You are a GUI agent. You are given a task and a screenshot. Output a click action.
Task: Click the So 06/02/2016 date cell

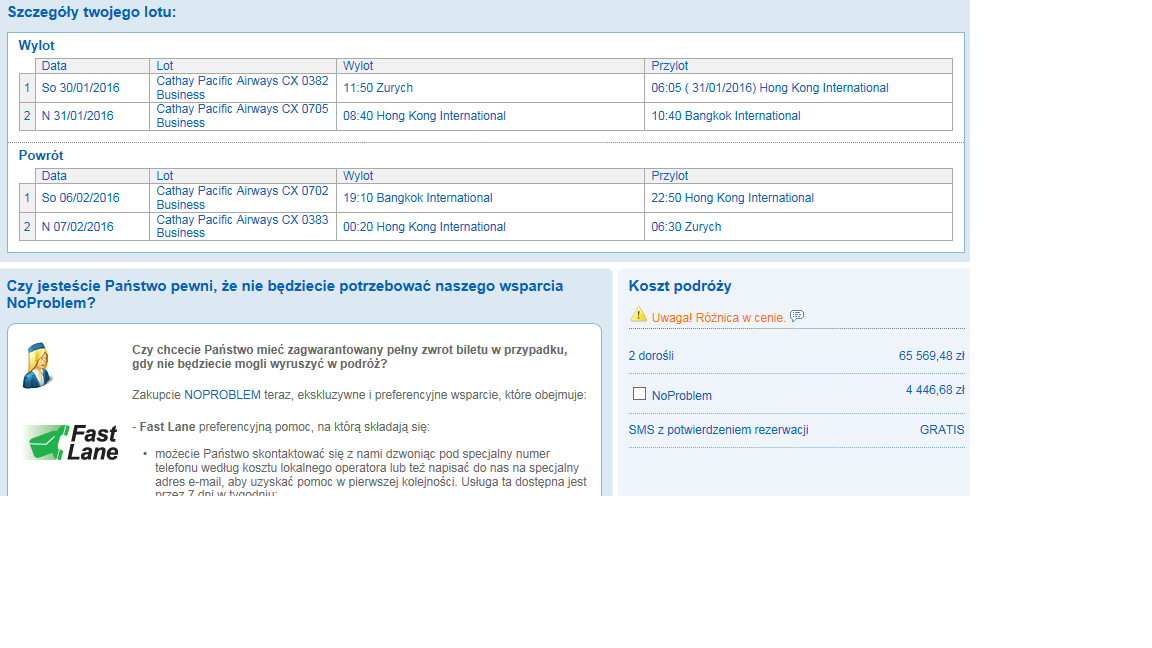pos(92,198)
